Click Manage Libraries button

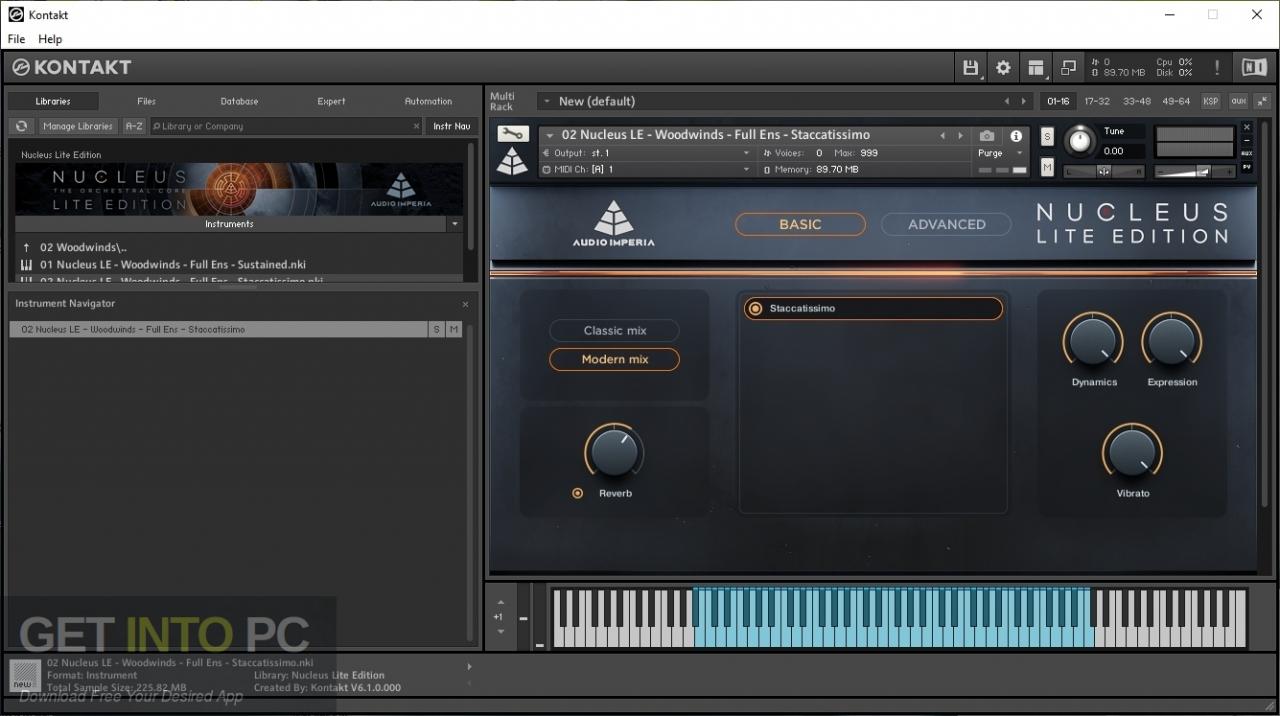click(x=78, y=126)
